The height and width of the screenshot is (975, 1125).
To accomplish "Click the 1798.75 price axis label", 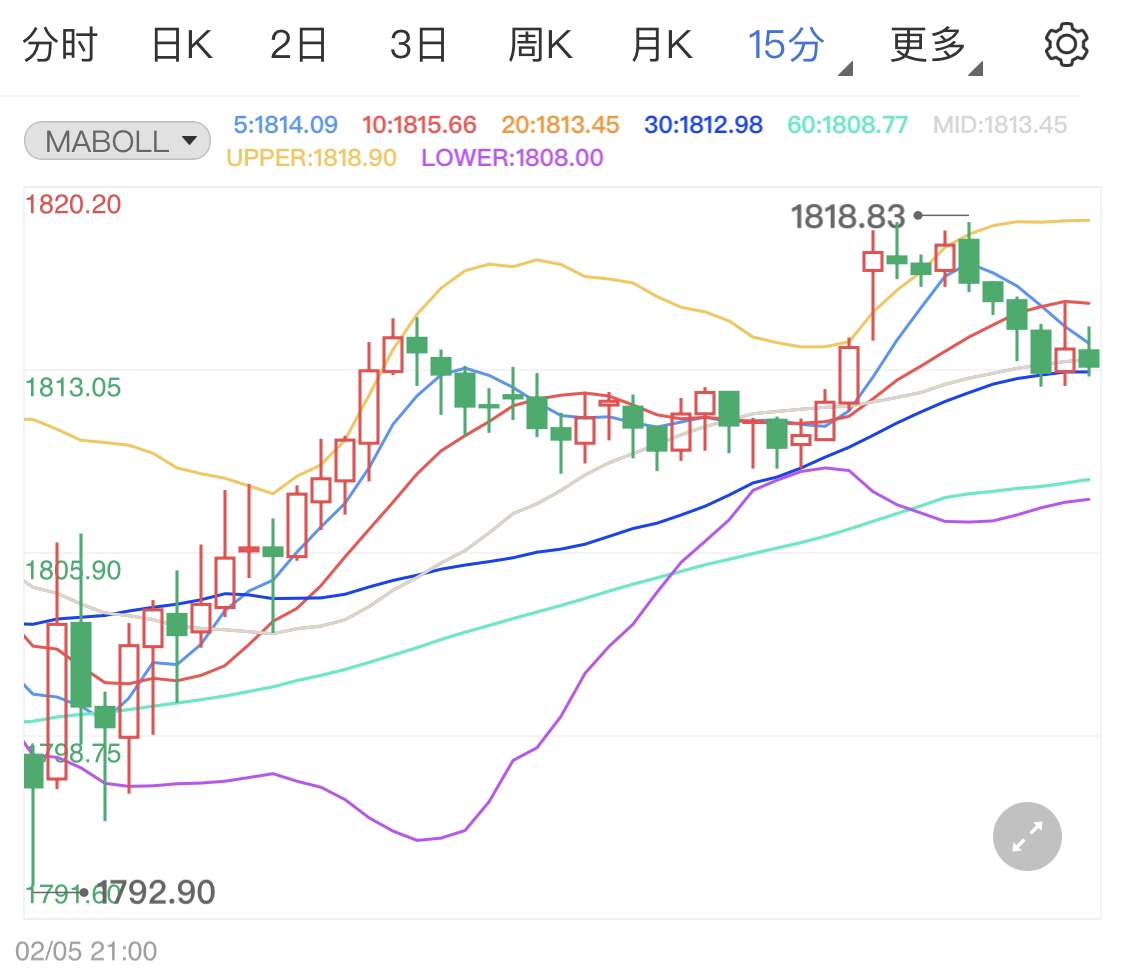I will tap(73, 753).
